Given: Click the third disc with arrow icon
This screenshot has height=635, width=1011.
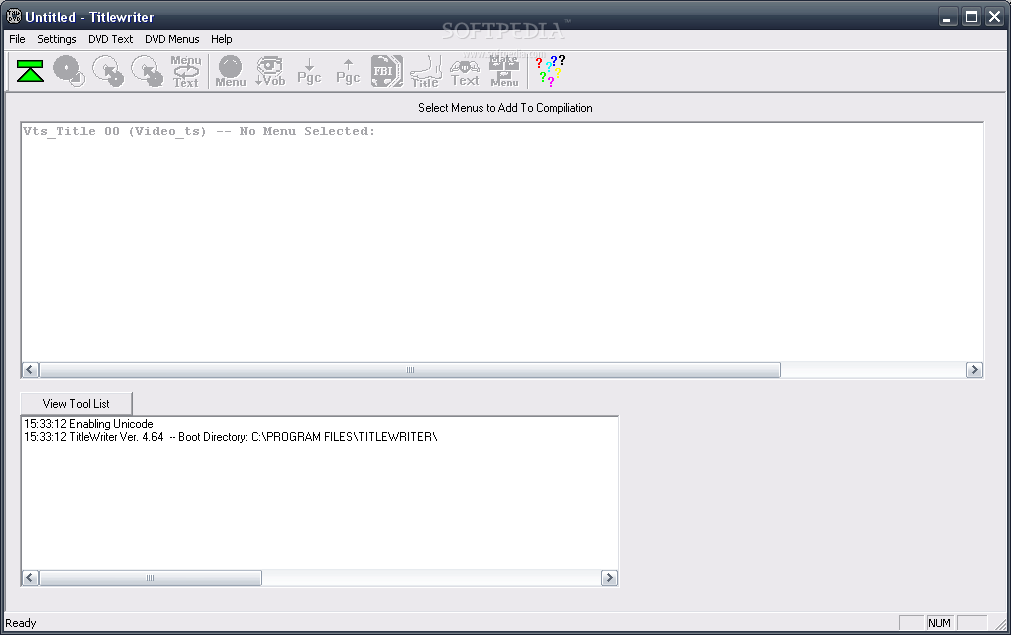Looking at the screenshot, I should [x=147, y=71].
